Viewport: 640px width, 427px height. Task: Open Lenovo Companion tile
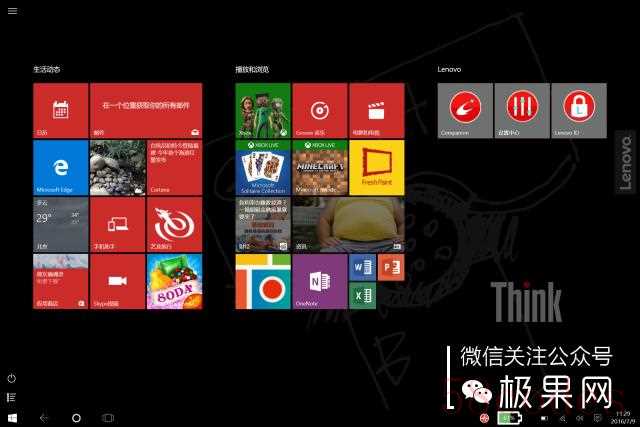(x=465, y=110)
